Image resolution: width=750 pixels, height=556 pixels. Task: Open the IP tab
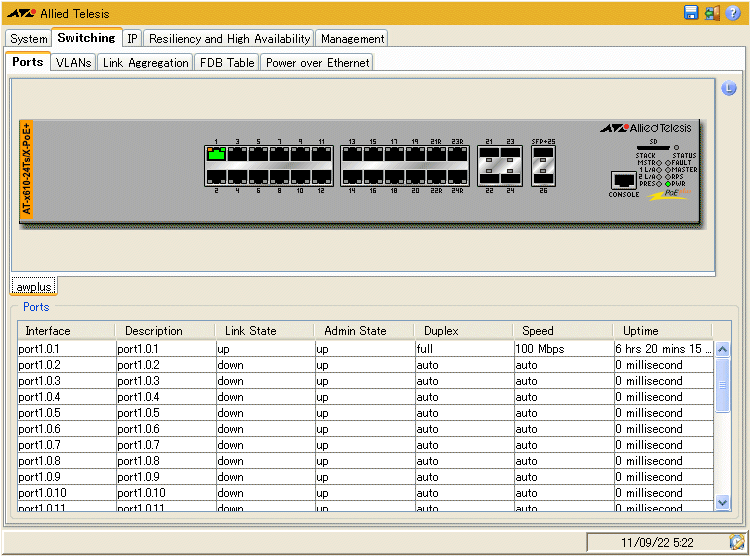[x=132, y=39]
